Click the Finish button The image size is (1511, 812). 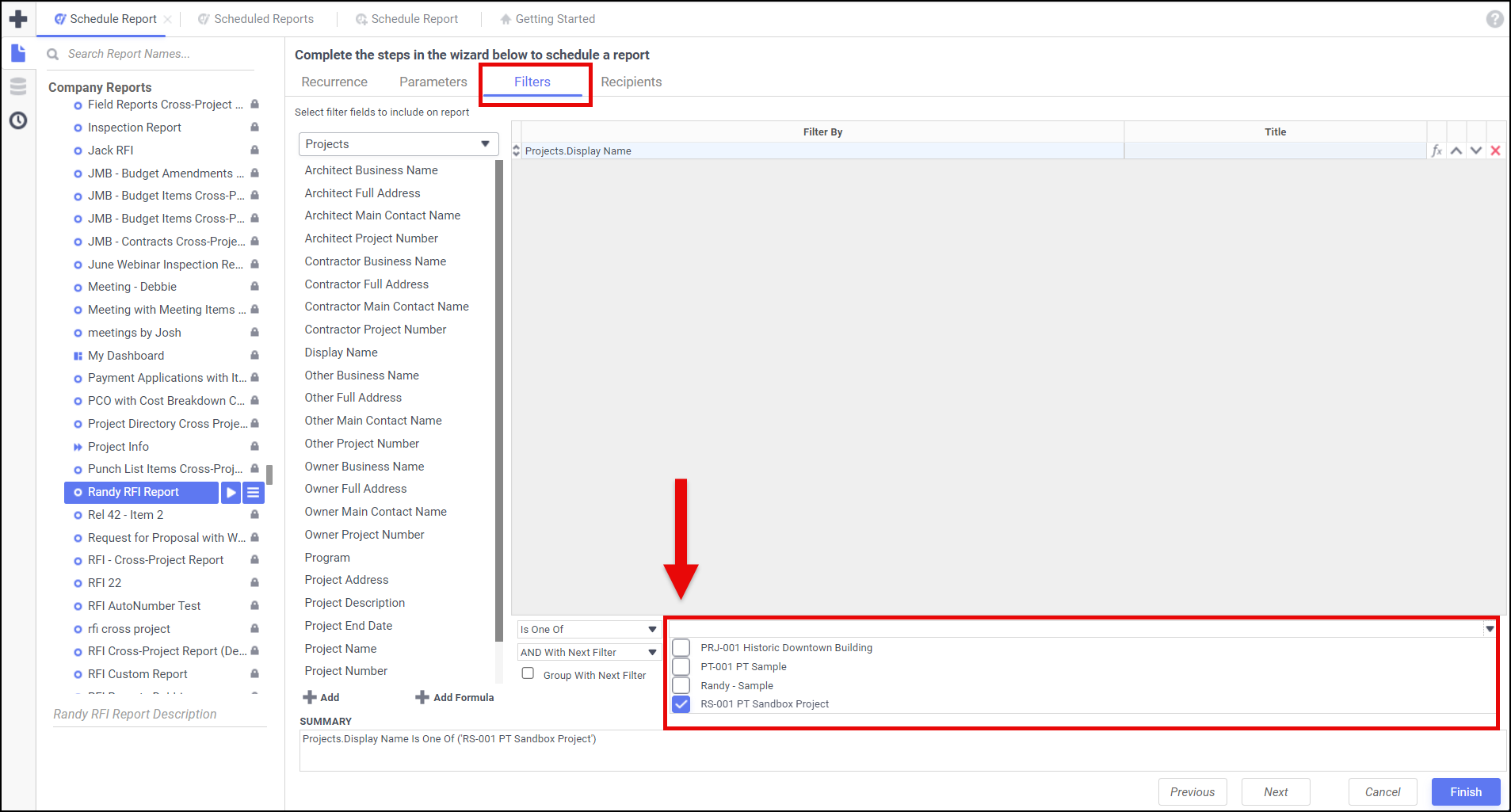coord(1466,791)
